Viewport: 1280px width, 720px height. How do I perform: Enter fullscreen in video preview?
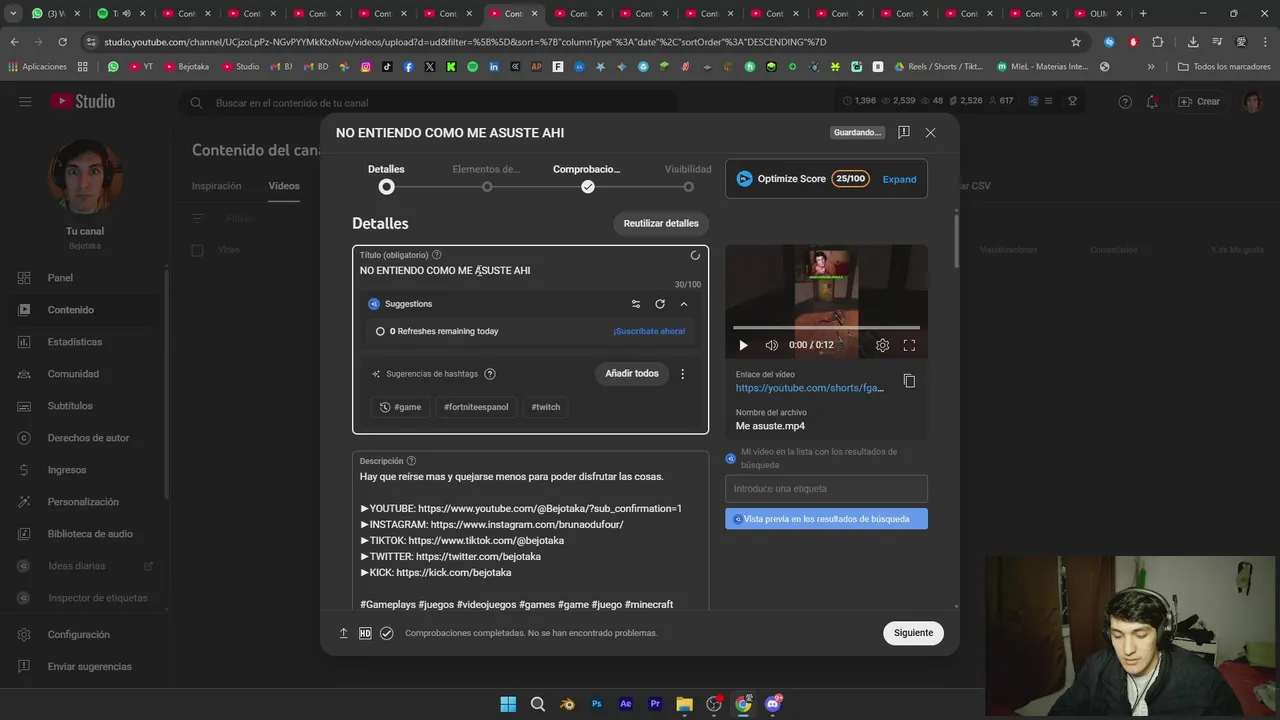pos(909,345)
